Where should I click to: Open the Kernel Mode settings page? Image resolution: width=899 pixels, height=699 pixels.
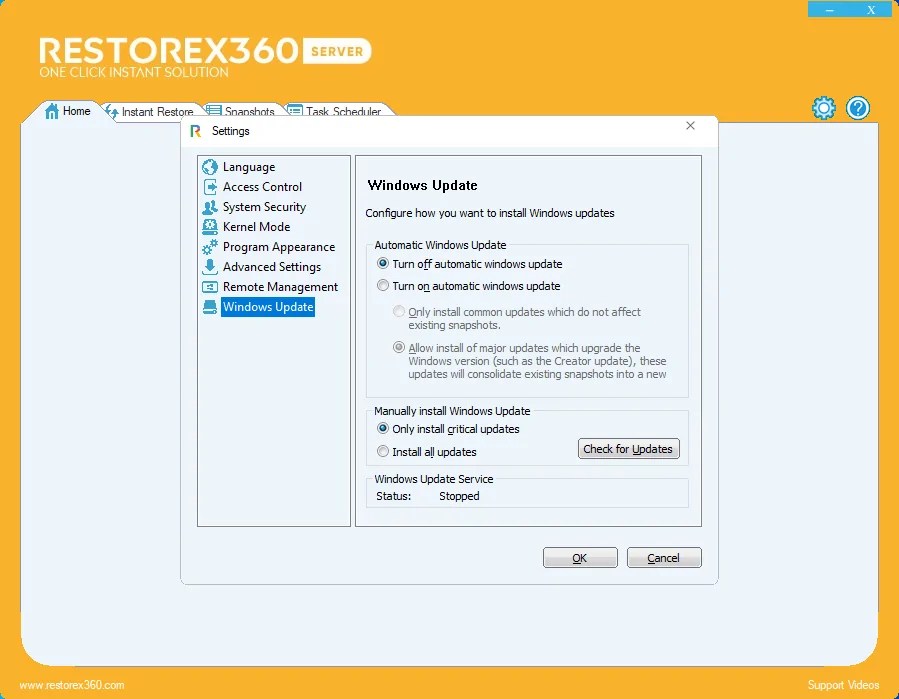[256, 227]
